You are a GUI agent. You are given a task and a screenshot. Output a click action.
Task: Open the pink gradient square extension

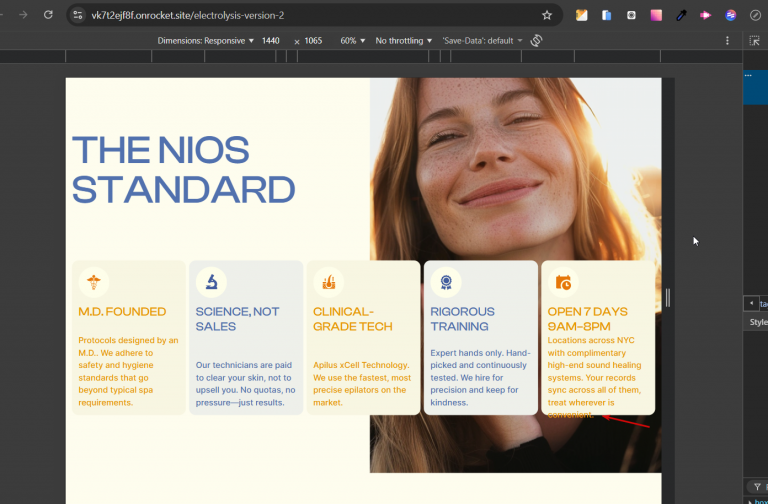coord(656,15)
